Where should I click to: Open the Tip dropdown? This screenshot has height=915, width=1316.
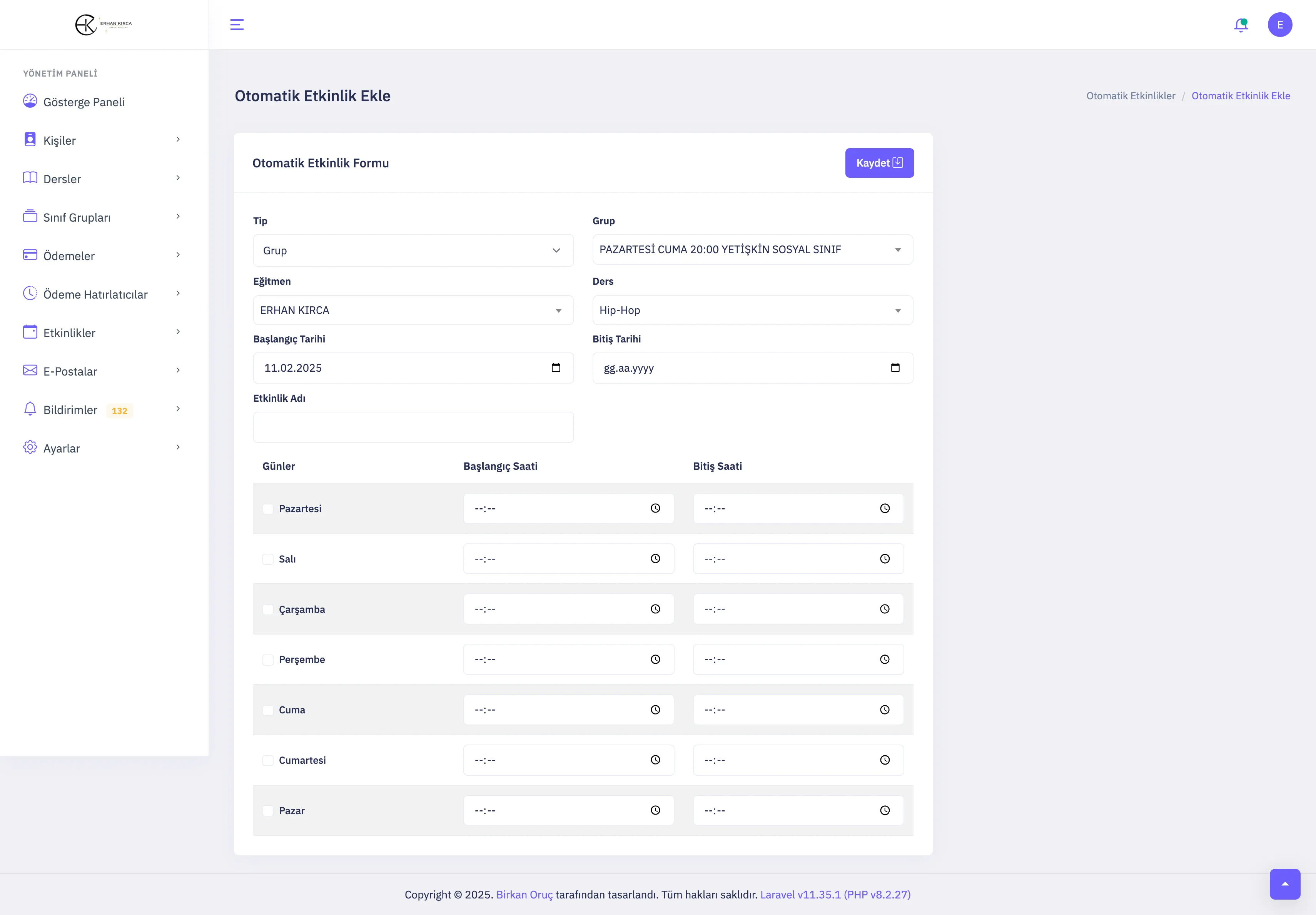(413, 250)
